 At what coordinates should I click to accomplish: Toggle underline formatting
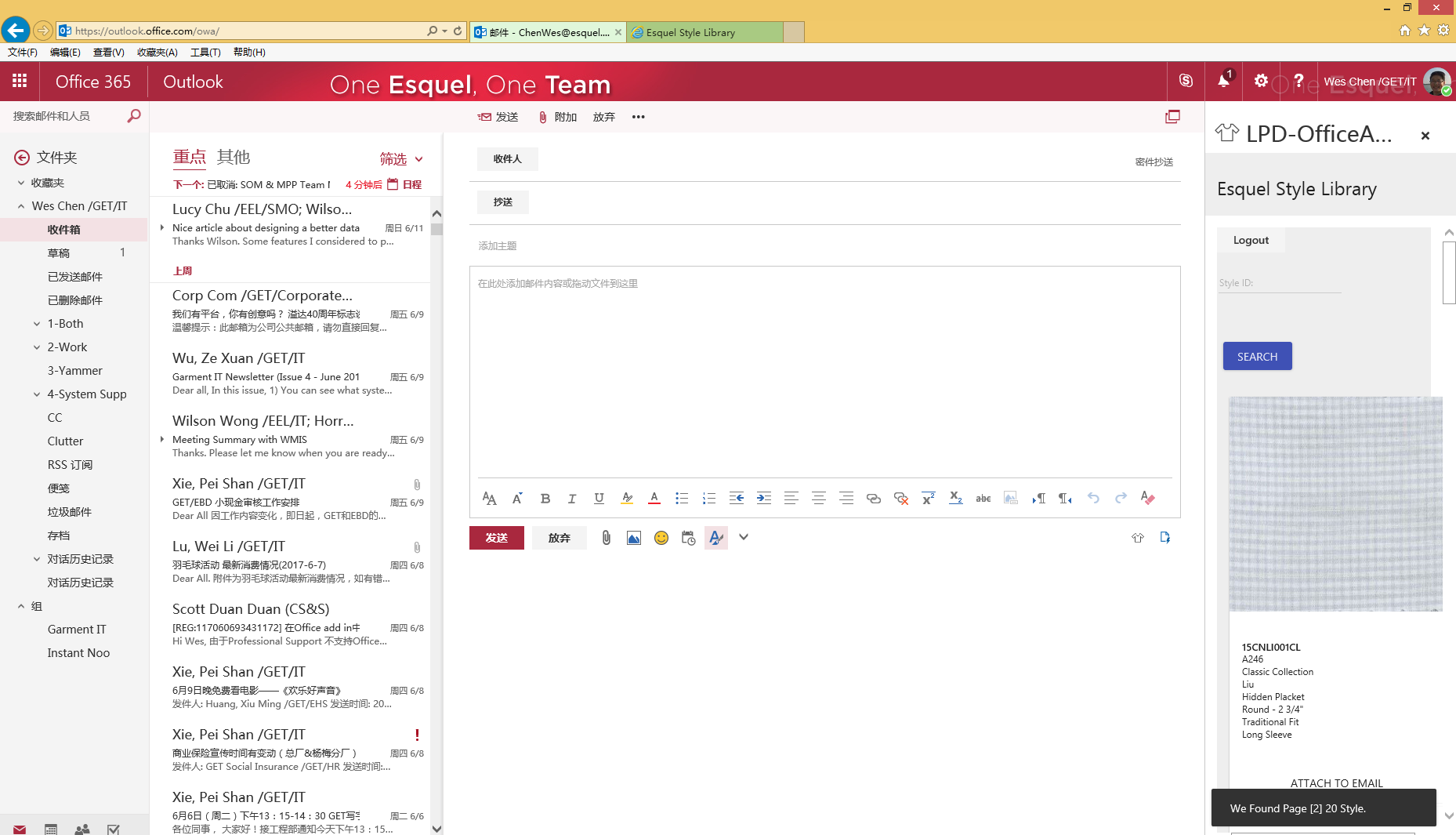point(599,499)
